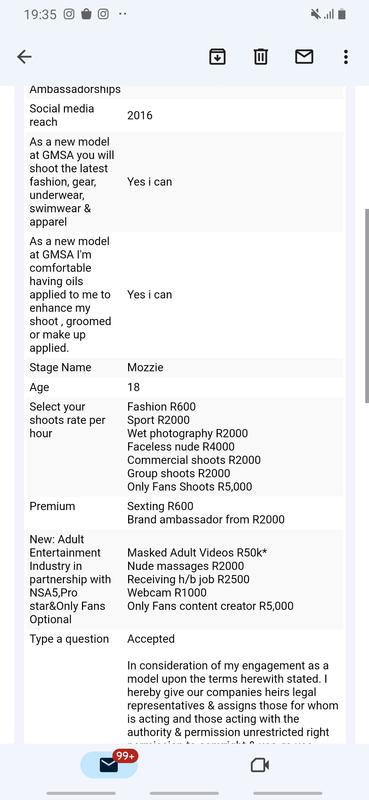
Task: Tap the battery indicator in status bar
Action: click(342, 14)
